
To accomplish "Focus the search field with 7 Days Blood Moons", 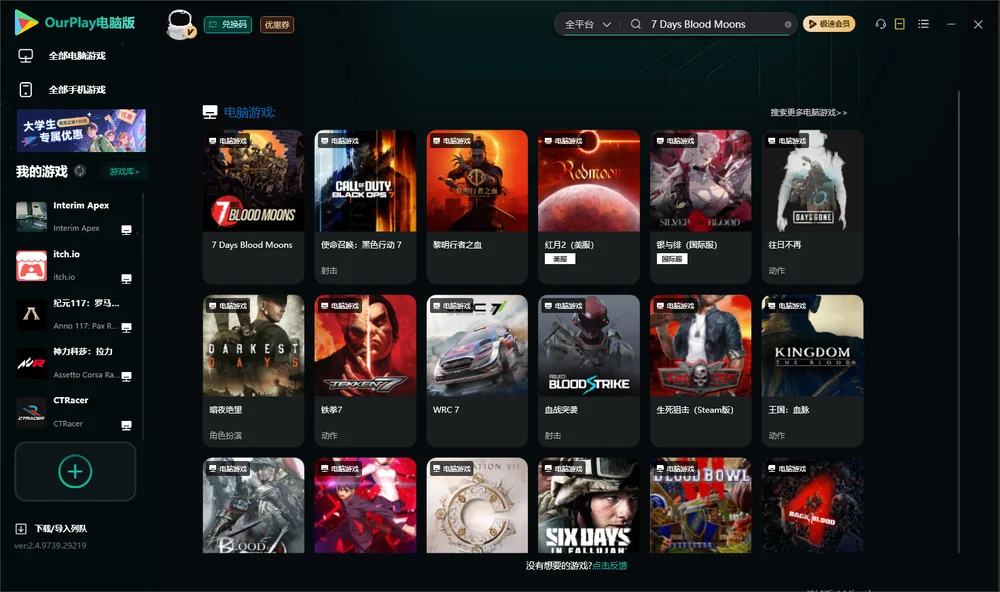I will [713, 24].
